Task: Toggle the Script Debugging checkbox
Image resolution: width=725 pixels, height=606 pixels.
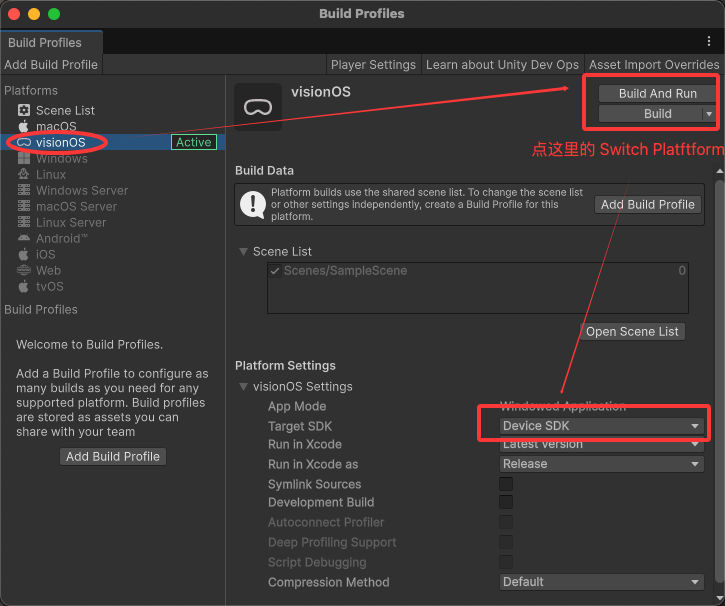Action: [506, 562]
